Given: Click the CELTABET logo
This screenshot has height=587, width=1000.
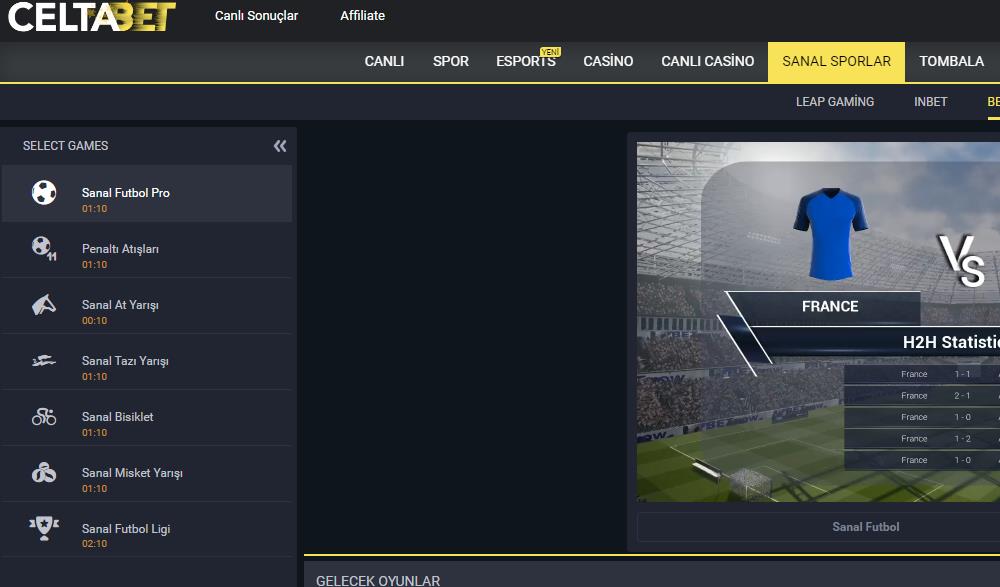Looking at the screenshot, I should coord(91,17).
